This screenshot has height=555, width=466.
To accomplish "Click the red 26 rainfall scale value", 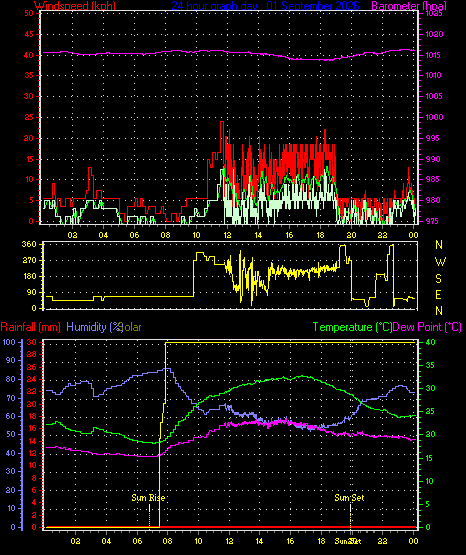I will point(31,367).
